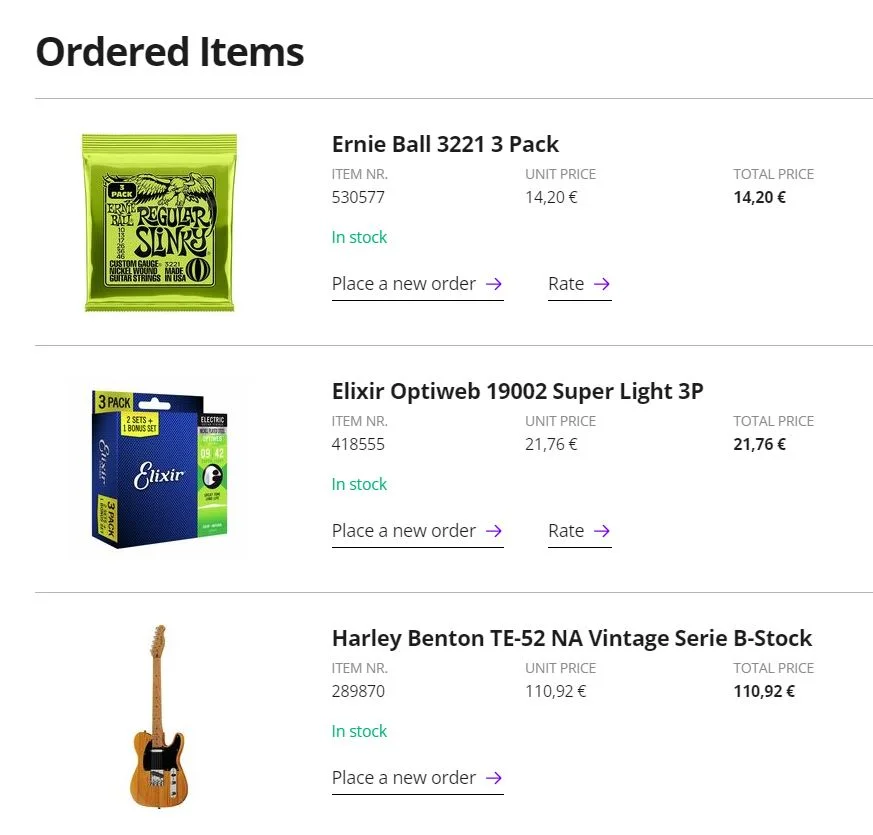Click arrow icon beside Ernie Ball Rate
The image size is (873, 835).
(x=601, y=284)
